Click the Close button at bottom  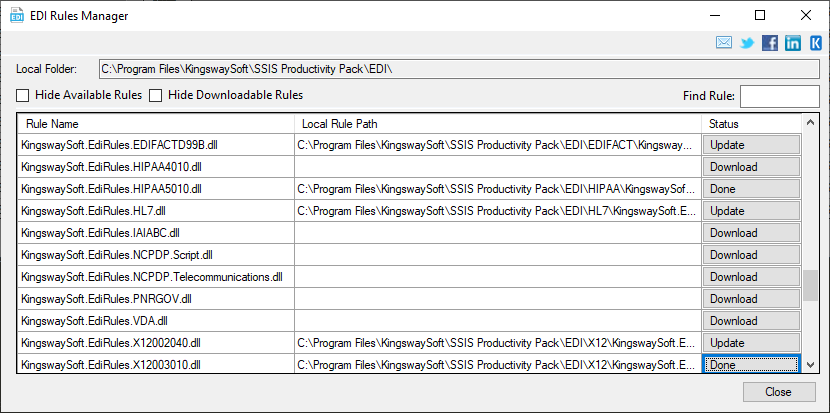(x=779, y=392)
